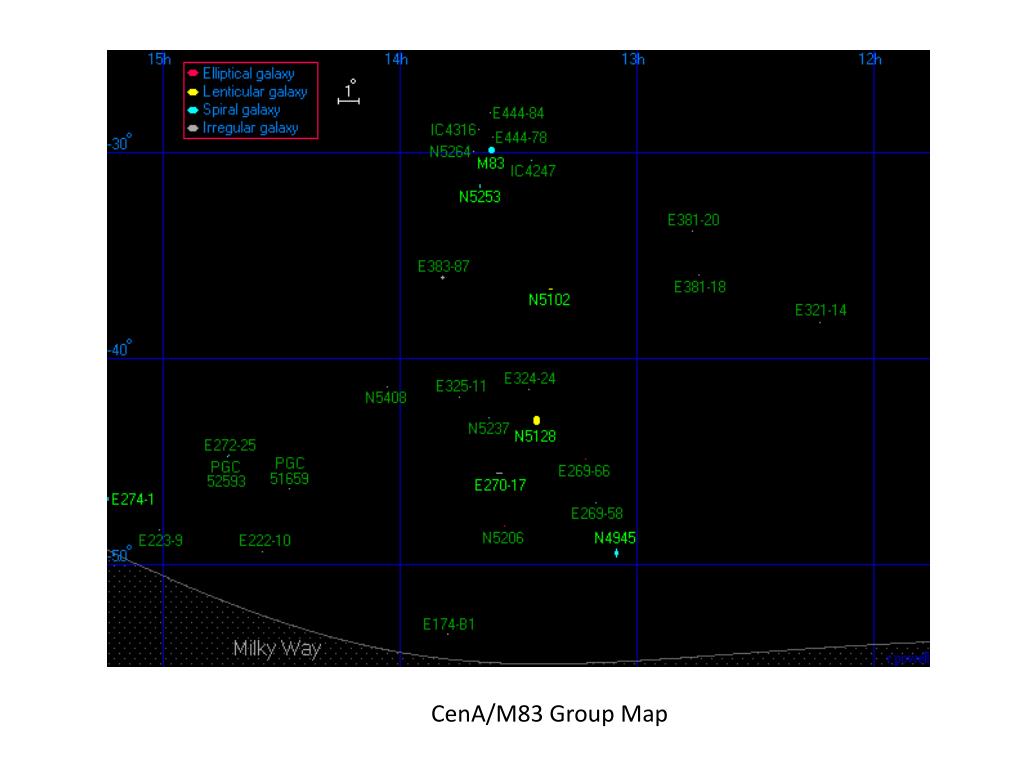The height and width of the screenshot is (768, 1024).
Task: Click the E444-78 label
Action: click(520, 138)
